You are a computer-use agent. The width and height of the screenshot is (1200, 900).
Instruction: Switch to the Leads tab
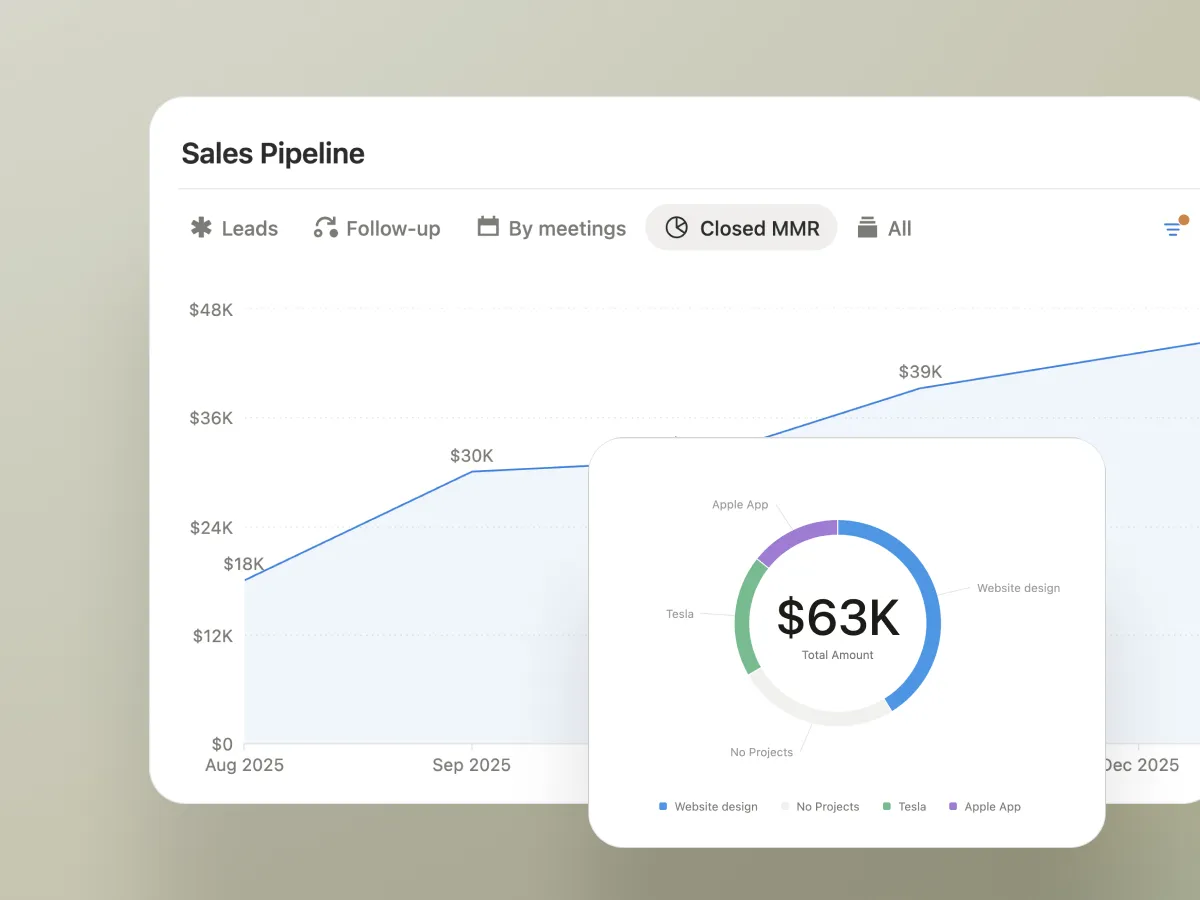click(234, 228)
